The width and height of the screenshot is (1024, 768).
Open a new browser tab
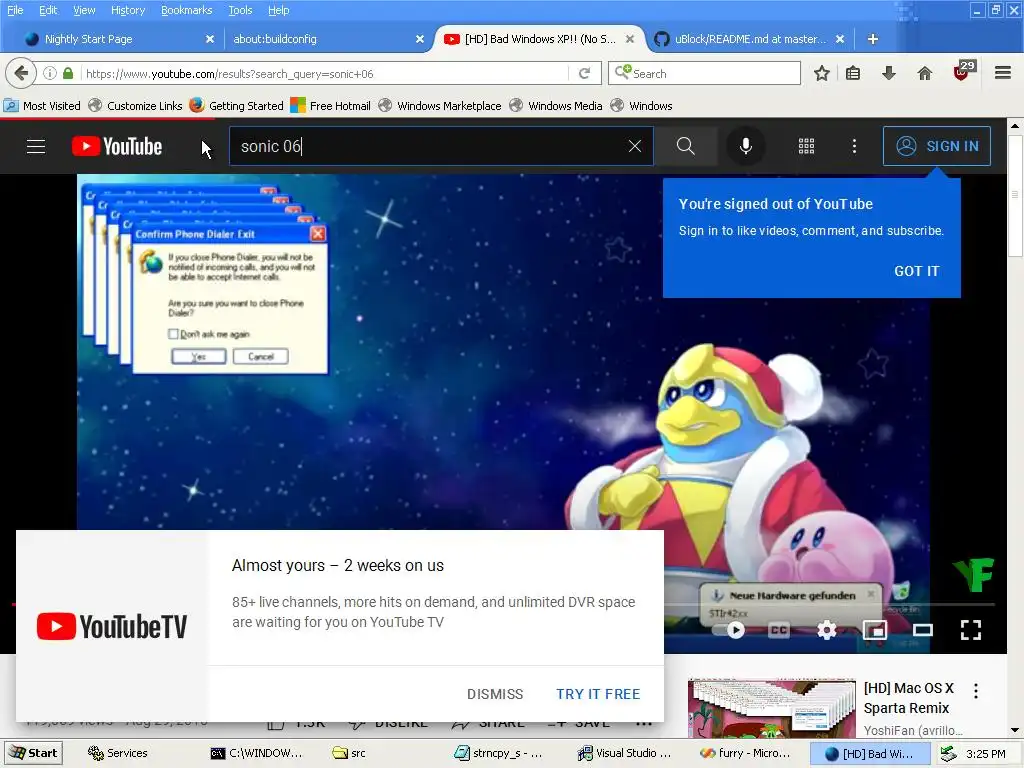(x=872, y=39)
